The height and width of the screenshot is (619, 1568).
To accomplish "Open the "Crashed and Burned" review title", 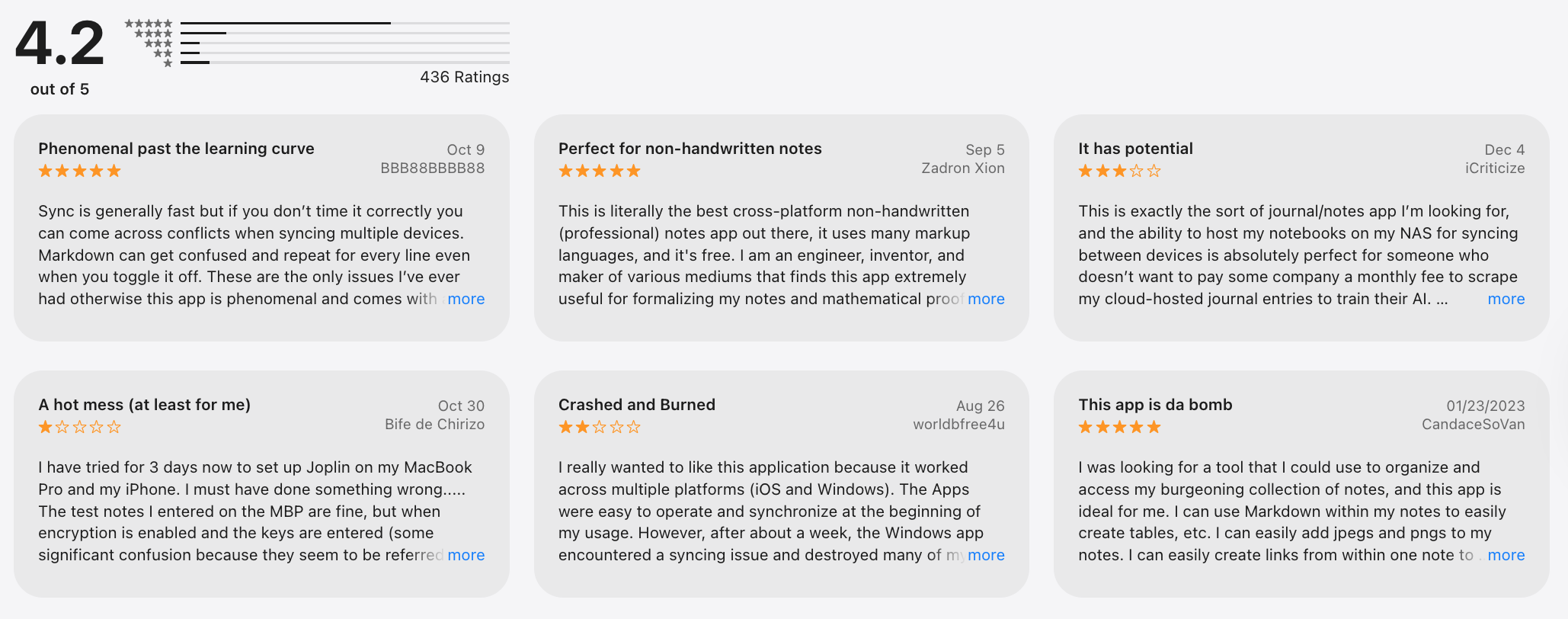I will pos(636,405).
